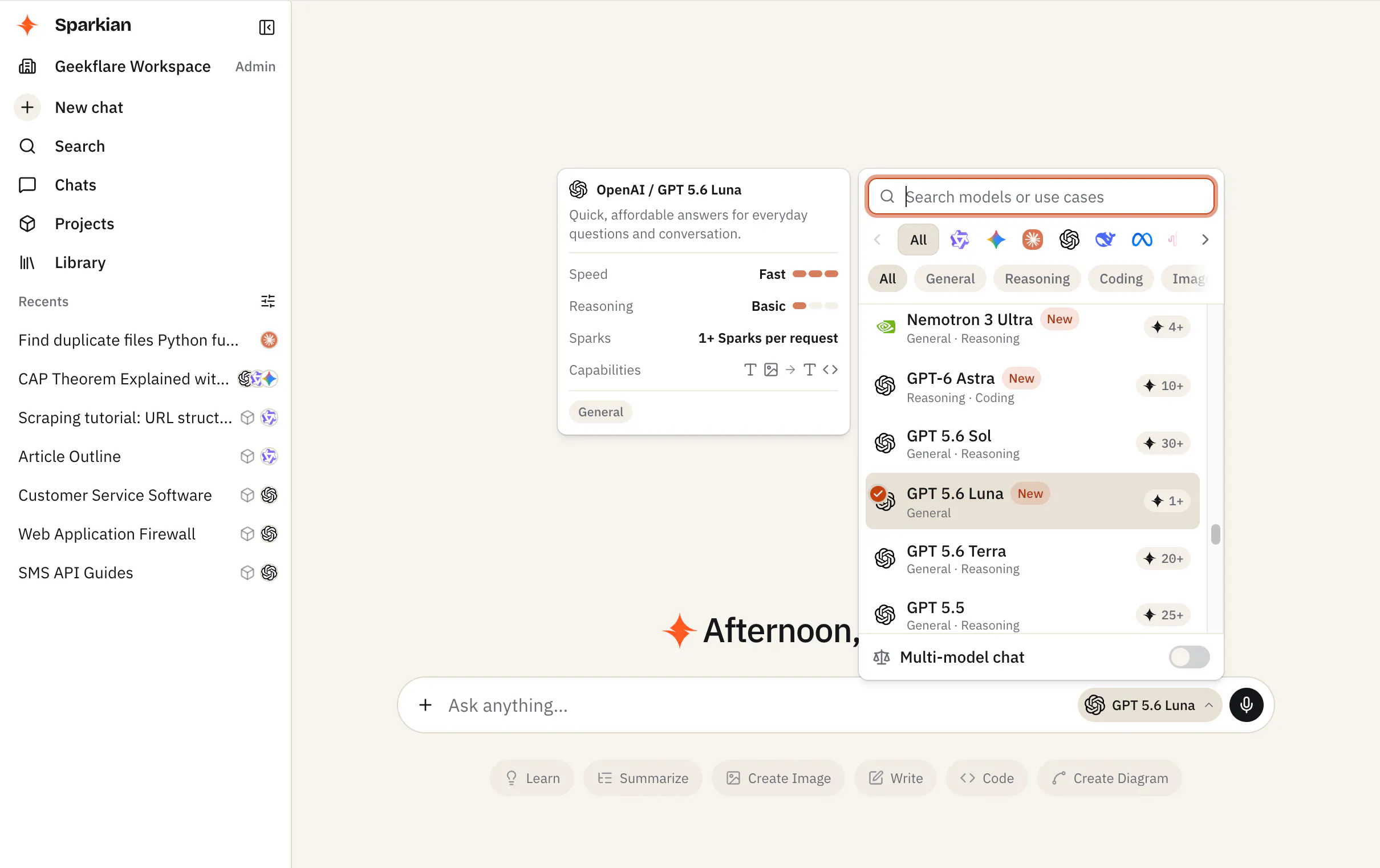Click the Write quick action
This screenshot has width=1380, height=868.
tap(896, 778)
